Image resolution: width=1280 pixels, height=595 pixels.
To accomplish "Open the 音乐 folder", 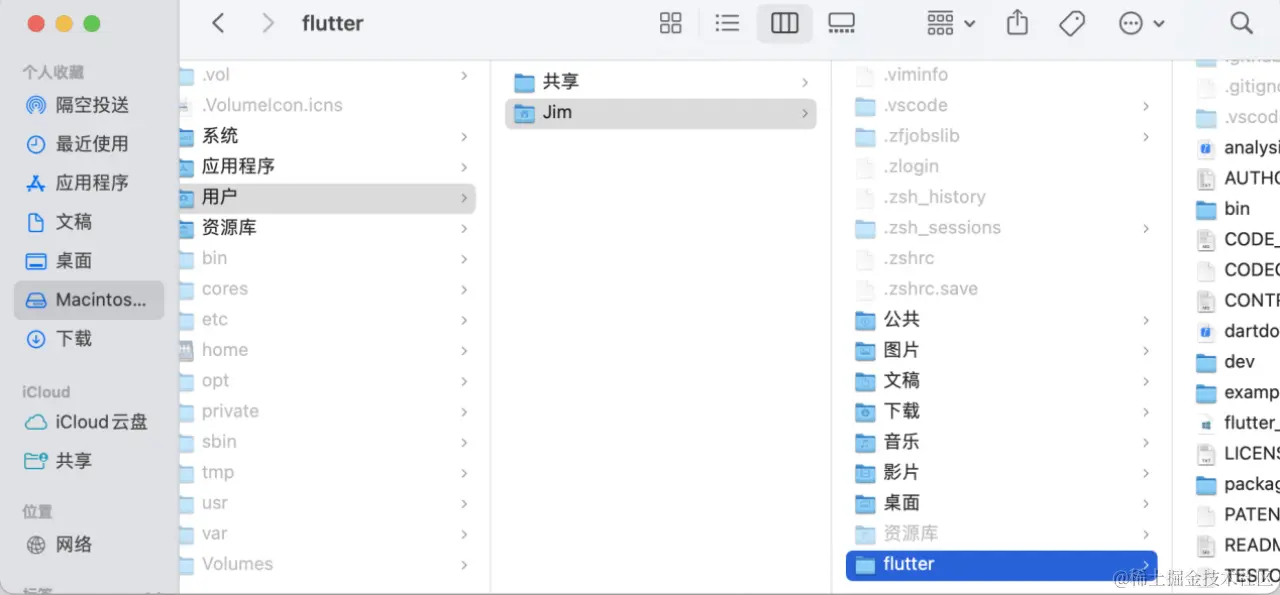I will (1001, 442).
